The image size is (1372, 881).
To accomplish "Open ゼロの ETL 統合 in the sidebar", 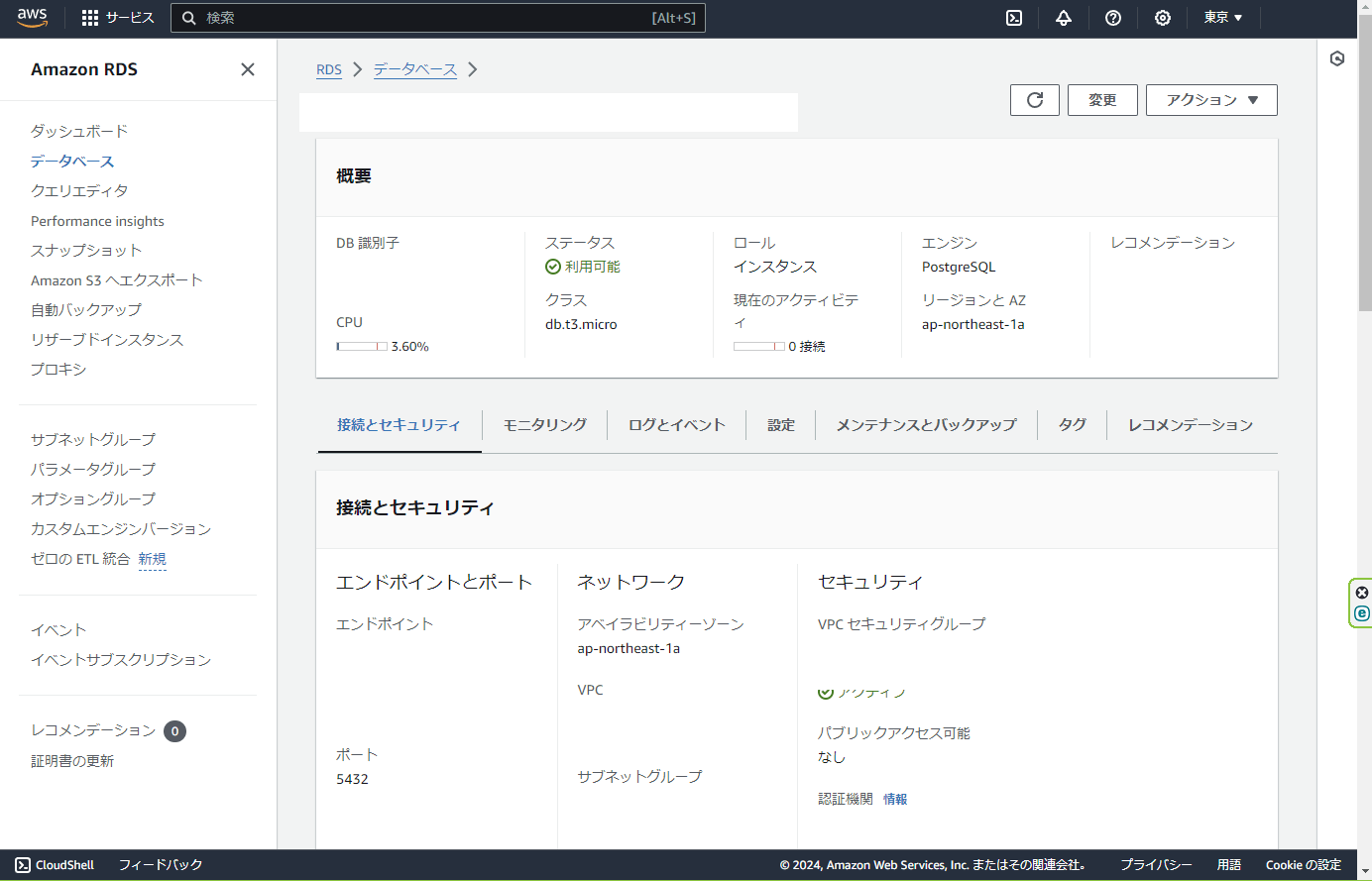I will (80, 559).
